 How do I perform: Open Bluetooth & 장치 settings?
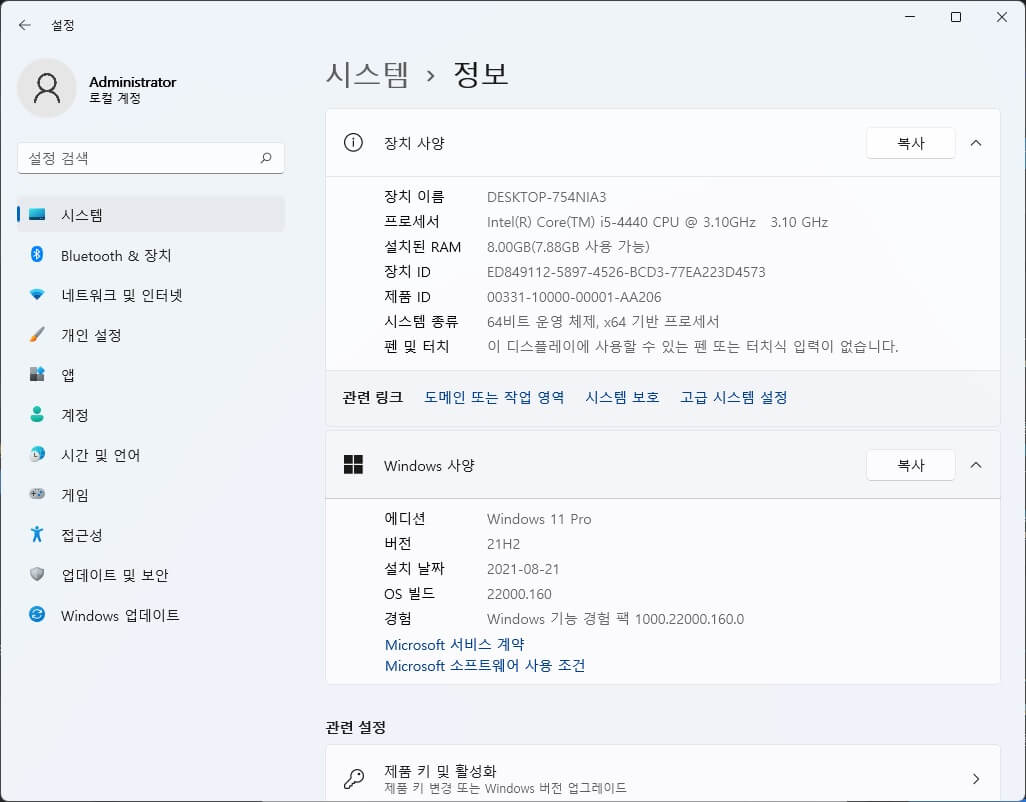coord(151,255)
